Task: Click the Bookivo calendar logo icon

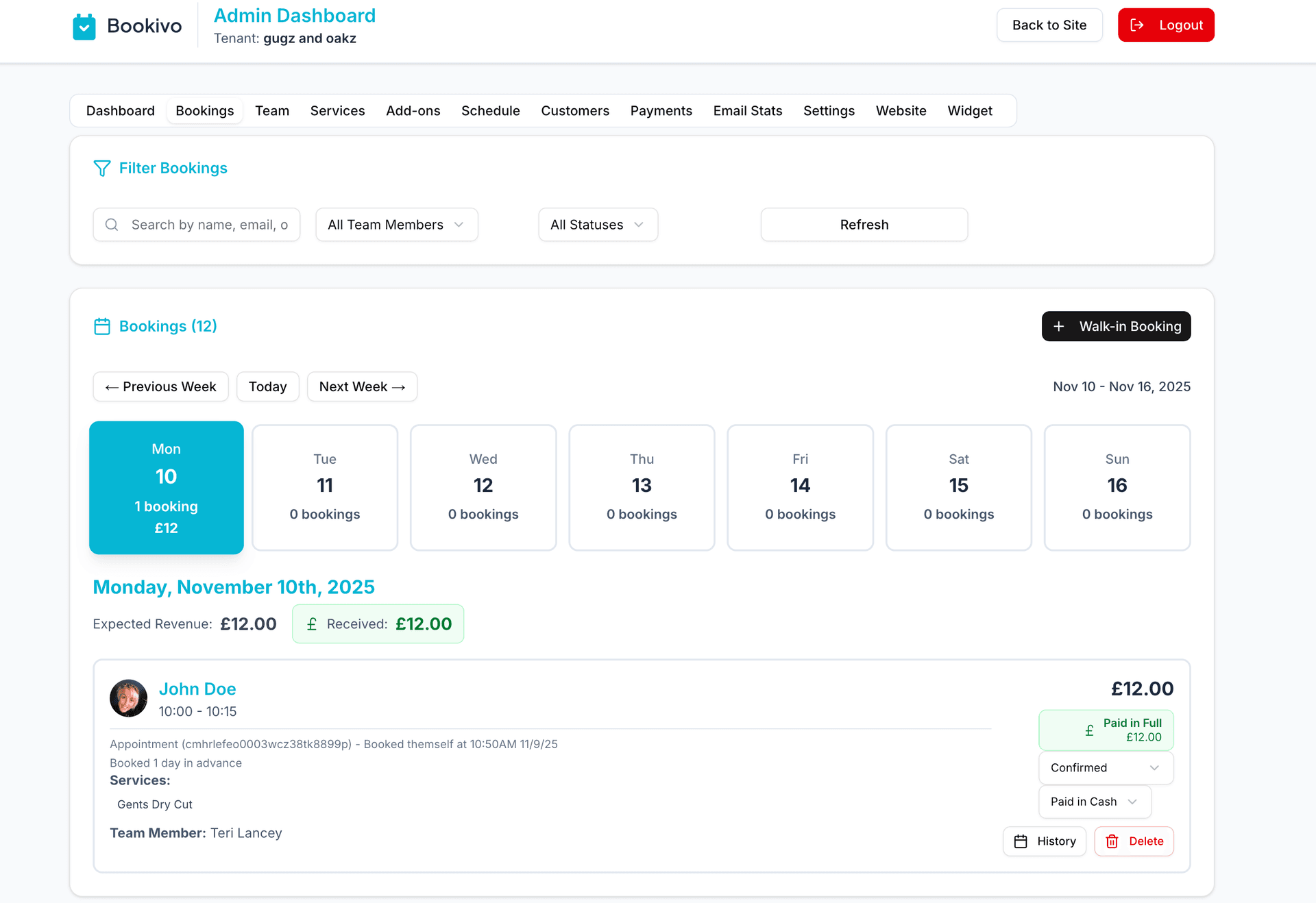Action: (84, 25)
